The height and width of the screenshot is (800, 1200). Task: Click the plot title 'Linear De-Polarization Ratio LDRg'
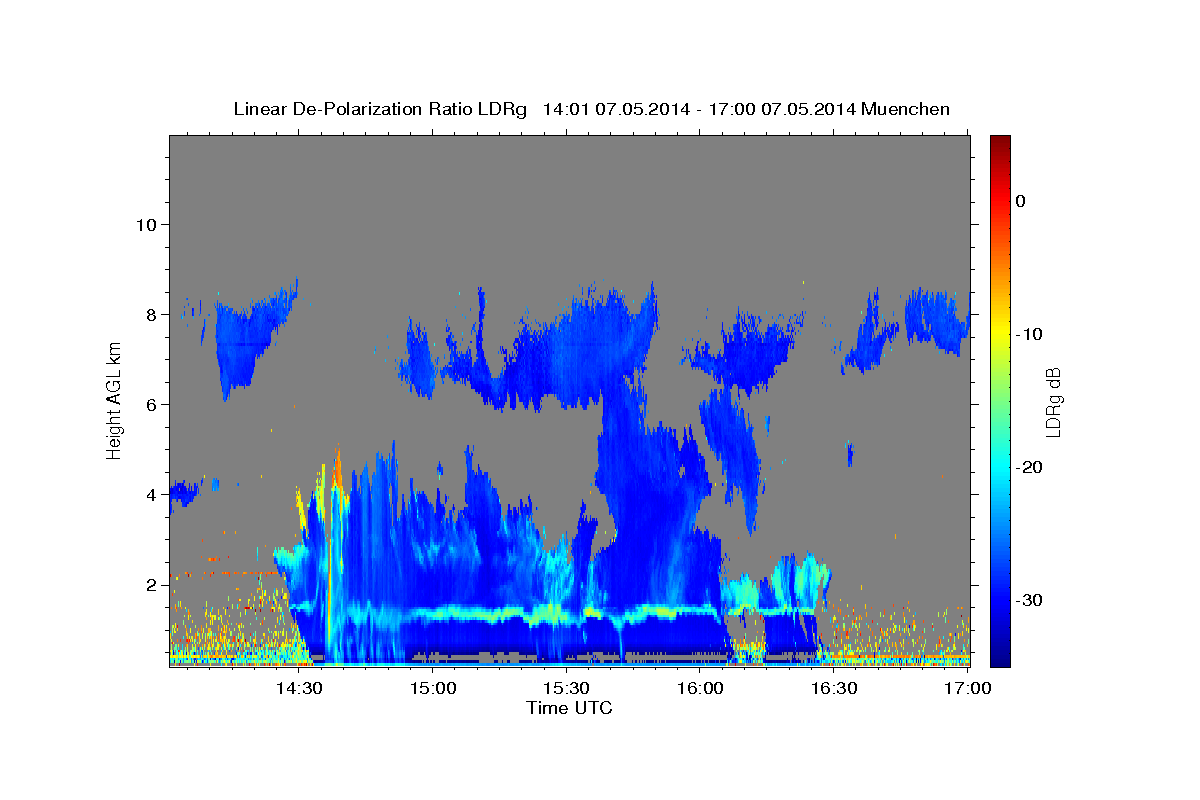pyautogui.click(x=380, y=109)
